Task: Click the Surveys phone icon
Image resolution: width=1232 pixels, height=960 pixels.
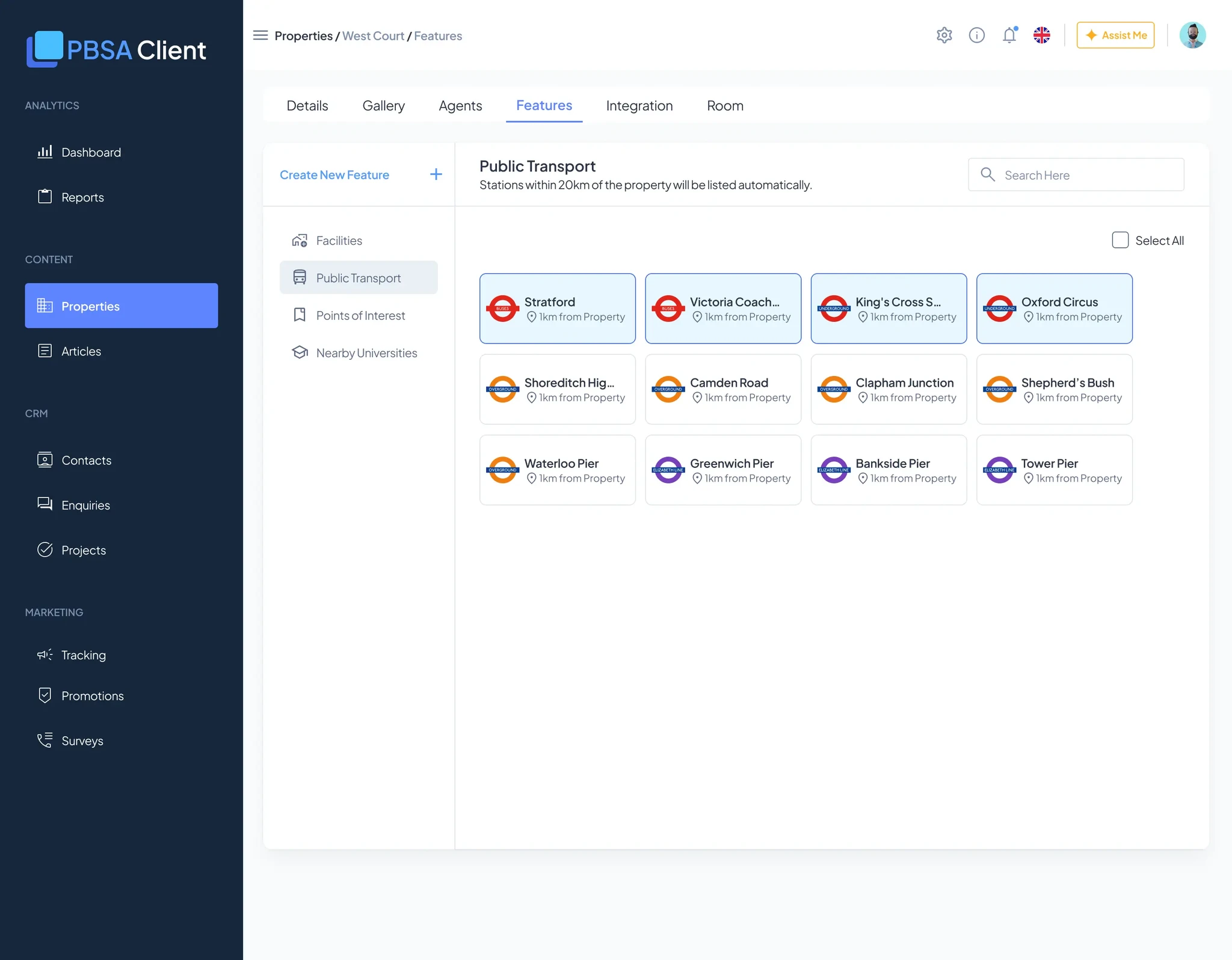Action: tap(45, 740)
